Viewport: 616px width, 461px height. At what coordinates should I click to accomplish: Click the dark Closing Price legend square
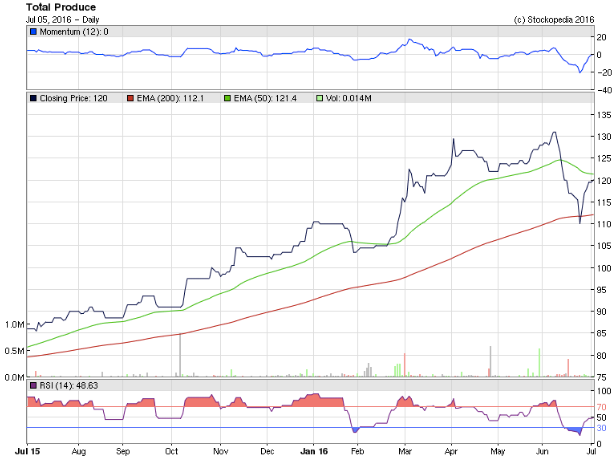(33, 98)
